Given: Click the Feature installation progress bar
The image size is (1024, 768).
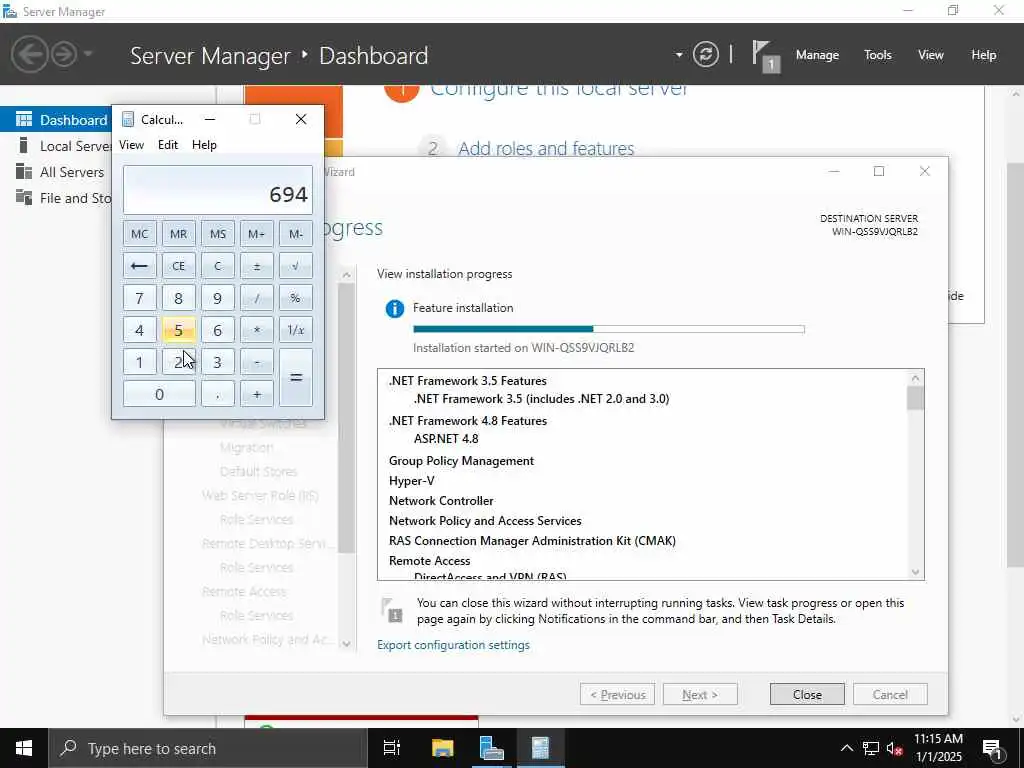Looking at the screenshot, I should point(609,329).
